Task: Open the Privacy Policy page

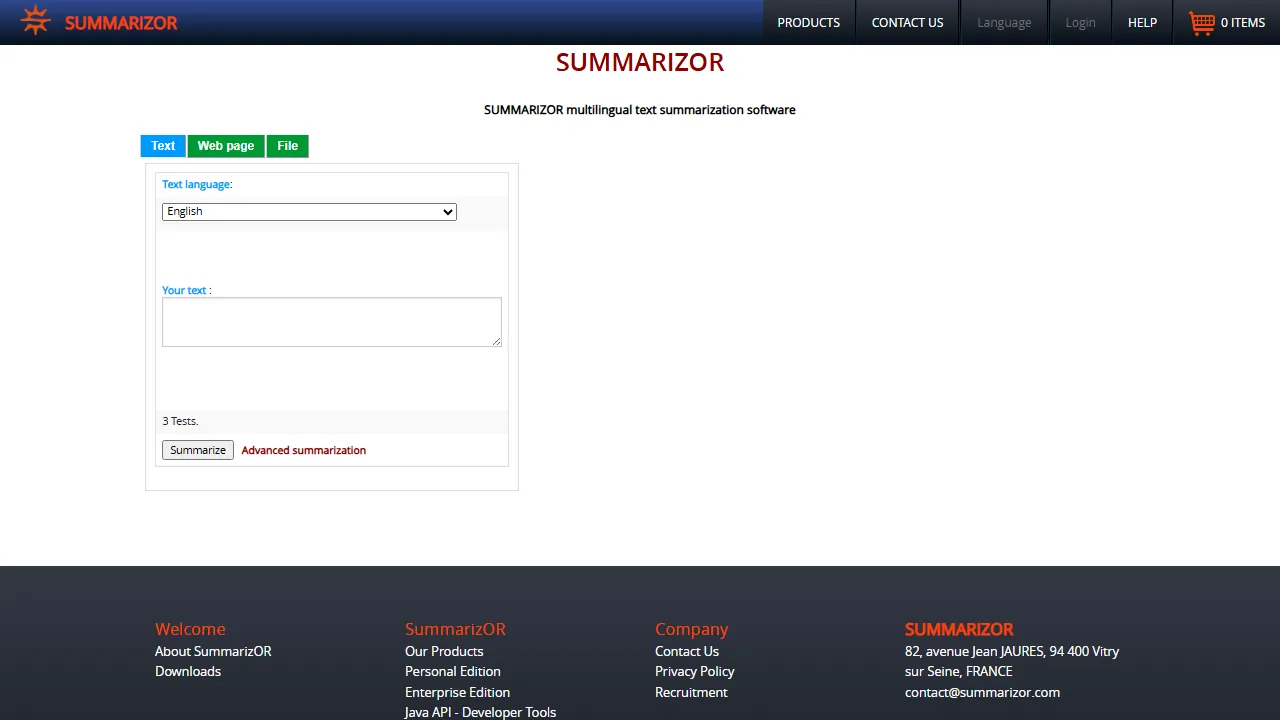Action: tap(694, 671)
